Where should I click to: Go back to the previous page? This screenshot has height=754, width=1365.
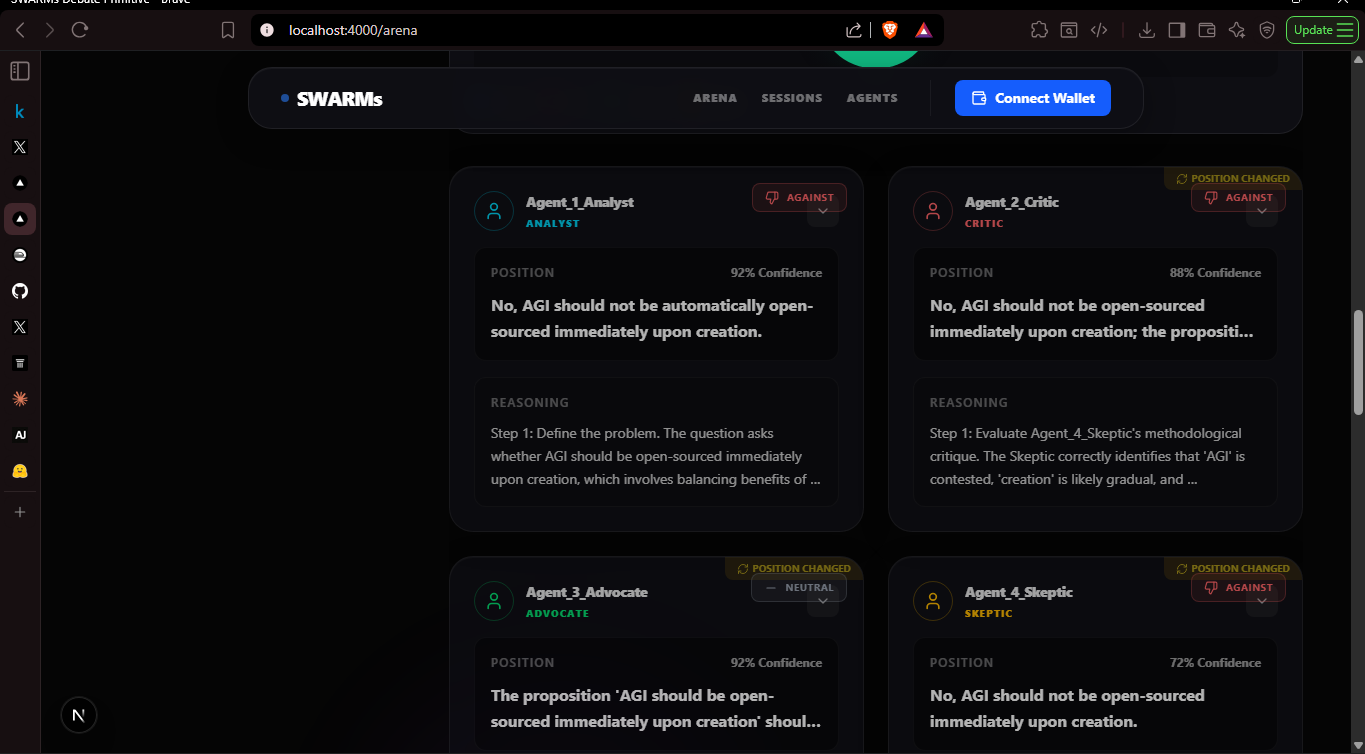click(x=20, y=30)
